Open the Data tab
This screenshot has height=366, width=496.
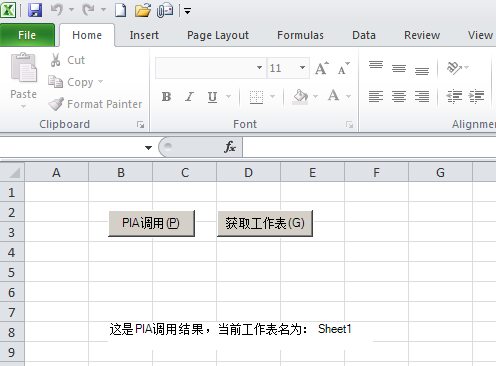[364, 35]
